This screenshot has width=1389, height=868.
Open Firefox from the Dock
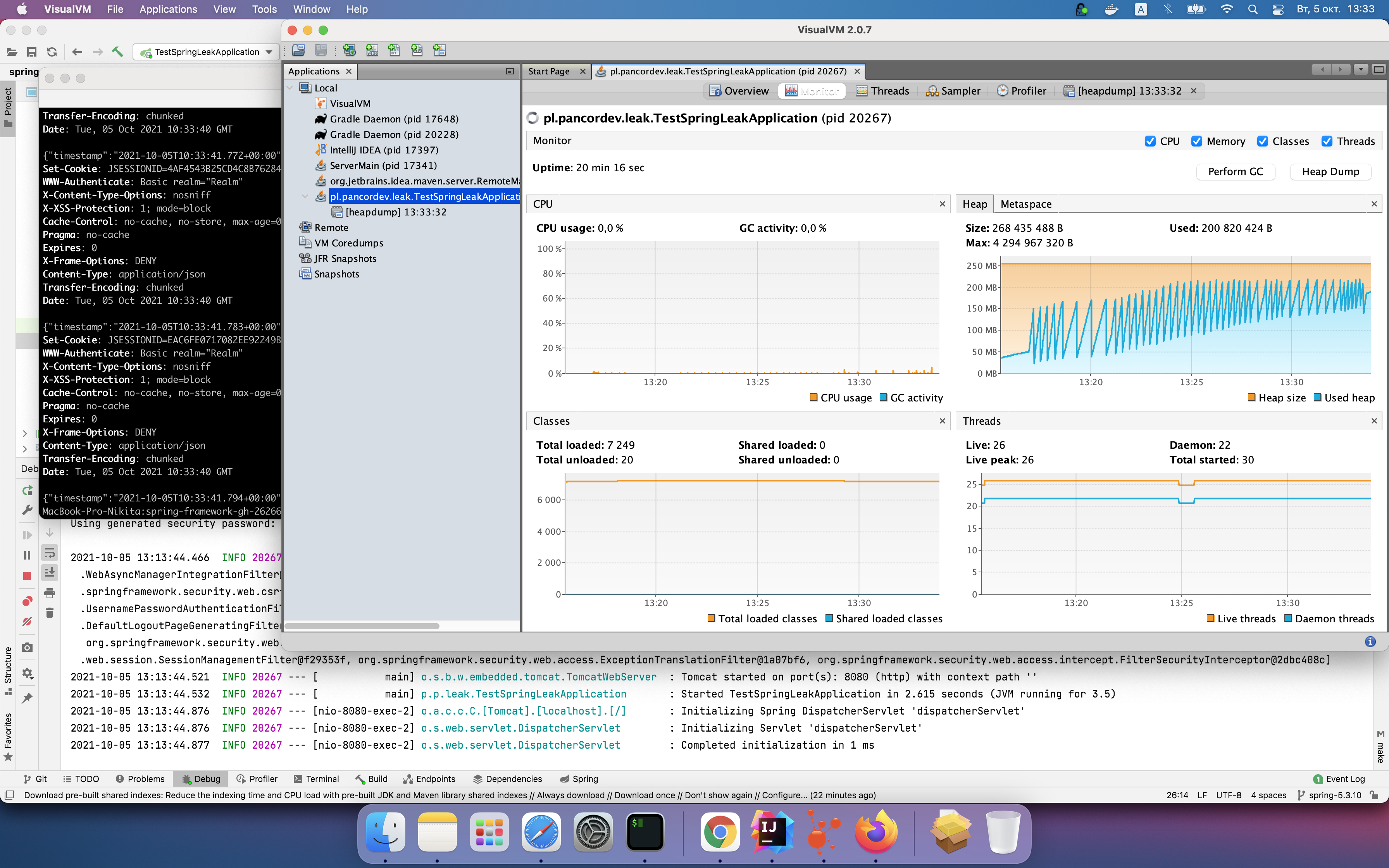click(875, 832)
